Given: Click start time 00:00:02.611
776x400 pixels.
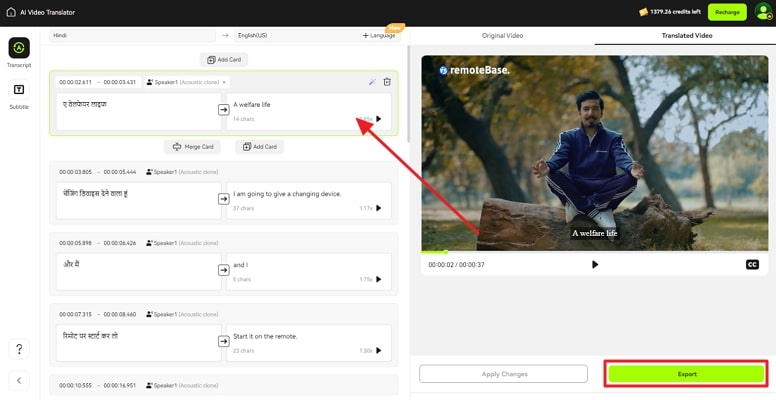Looking at the screenshot, I should pos(75,82).
